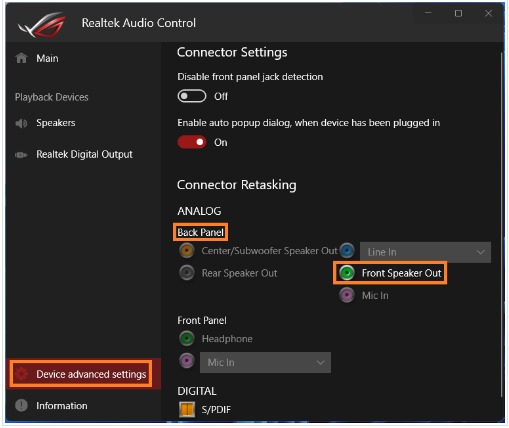Click the back panel Mic In label

(375, 295)
